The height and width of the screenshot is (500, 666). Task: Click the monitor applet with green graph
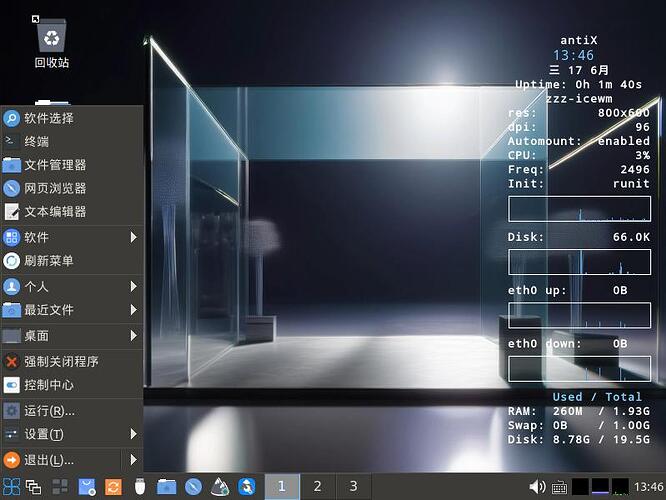coord(620,487)
